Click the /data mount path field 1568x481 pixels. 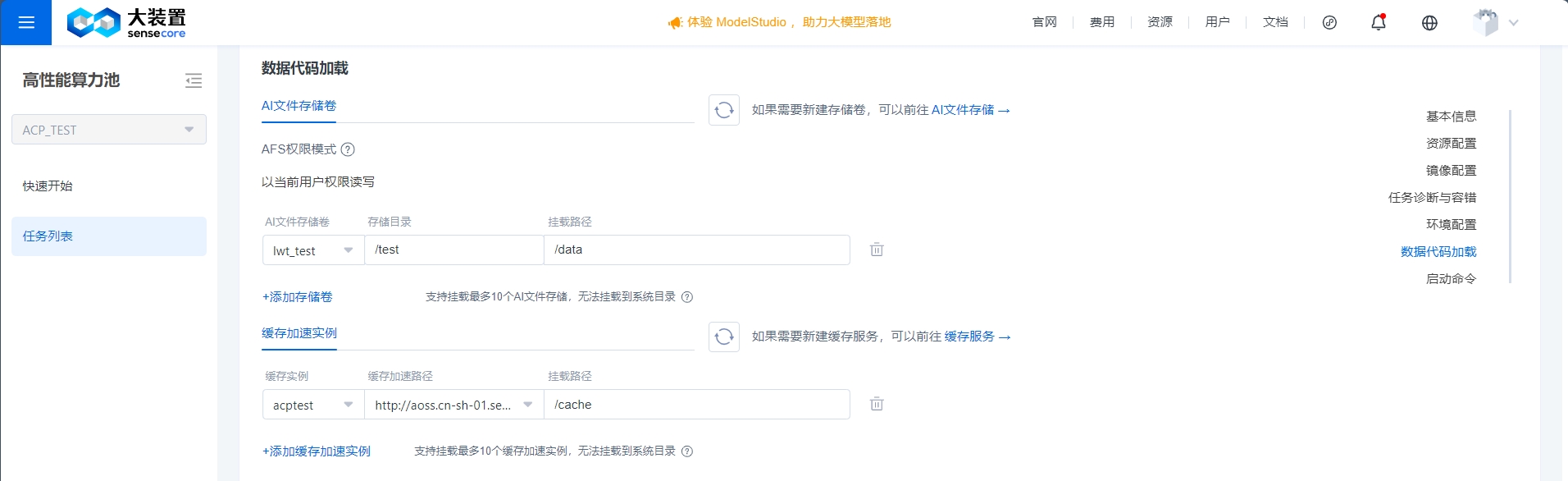[697, 250]
